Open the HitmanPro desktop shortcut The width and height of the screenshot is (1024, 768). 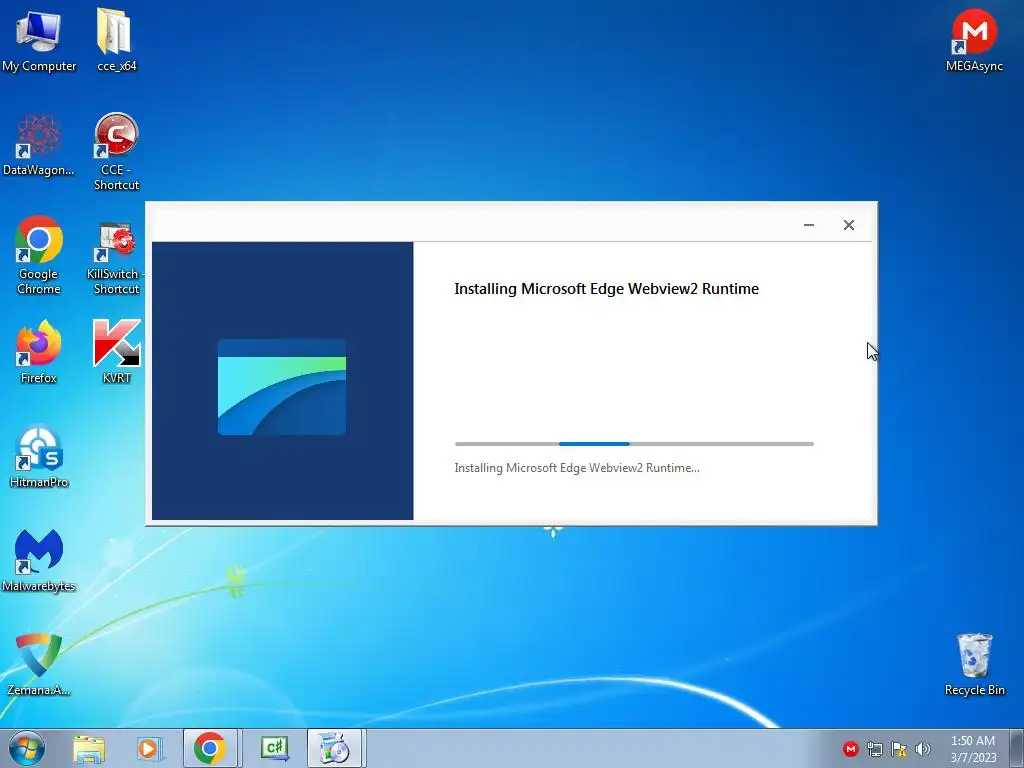[39, 456]
